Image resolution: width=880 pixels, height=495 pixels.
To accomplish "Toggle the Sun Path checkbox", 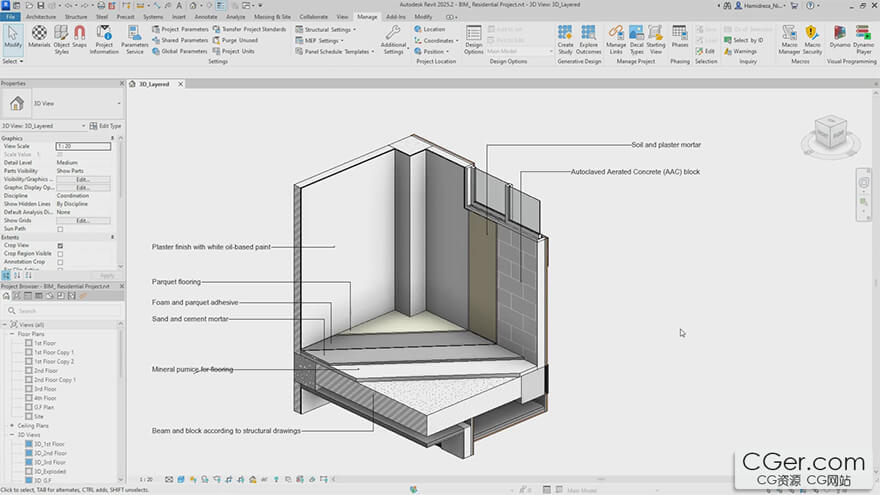I will (60, 228).
